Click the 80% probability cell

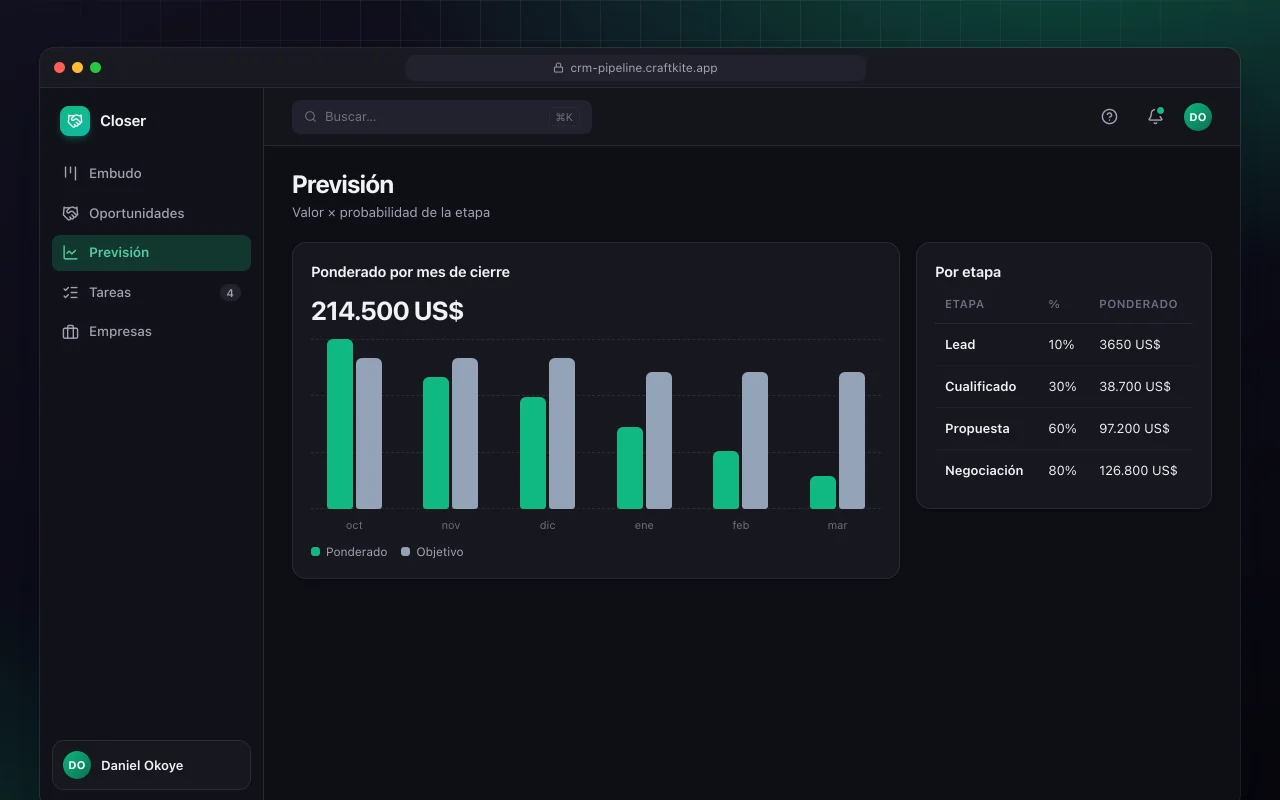tap(1062, 470)
